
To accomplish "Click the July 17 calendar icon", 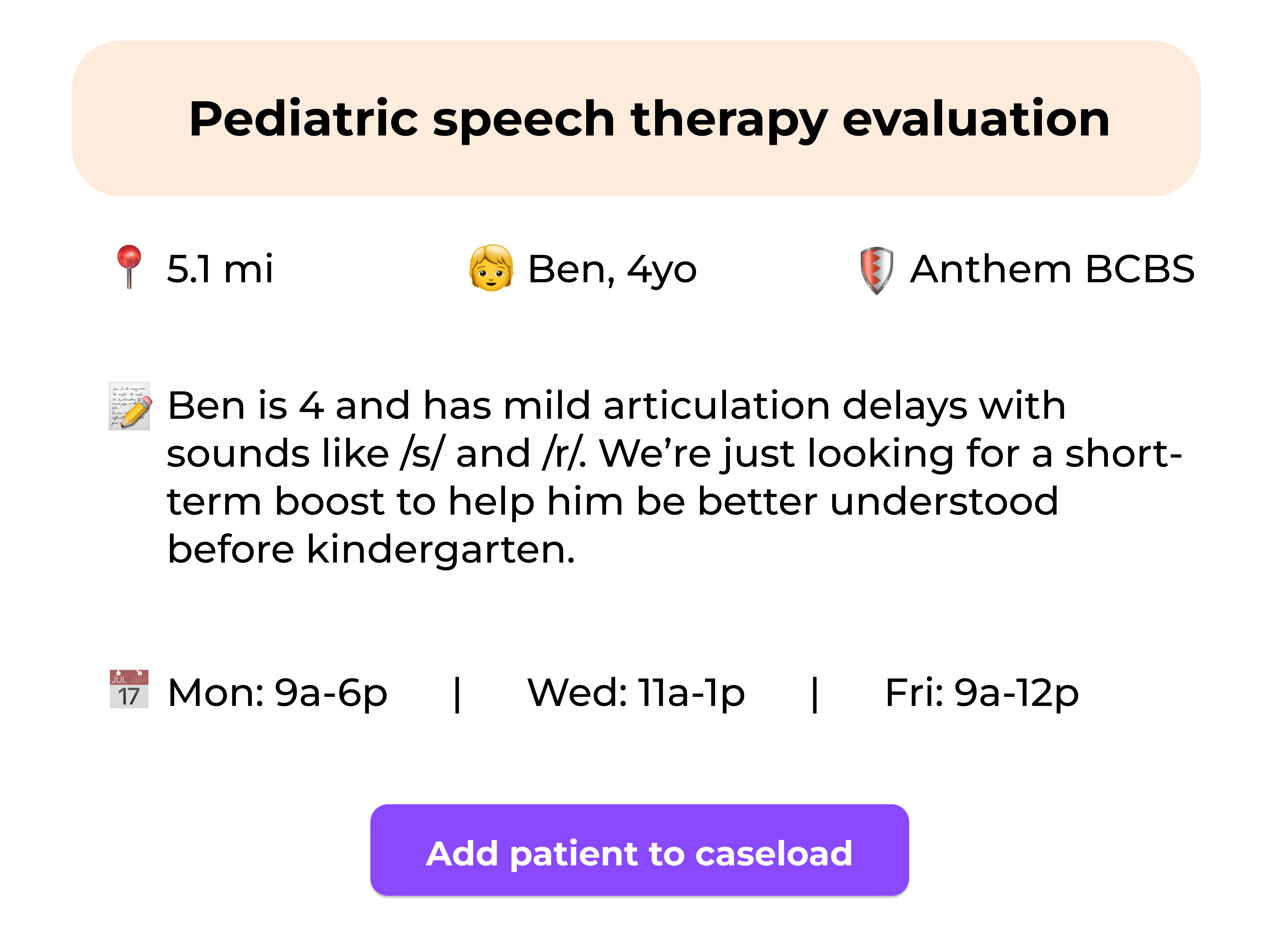I will pyautogui.click(x=129, y=689).
